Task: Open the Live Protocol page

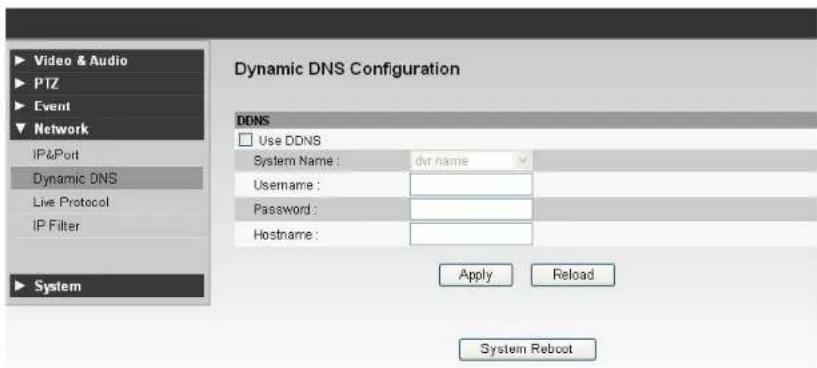Action: tap(107, 202)
